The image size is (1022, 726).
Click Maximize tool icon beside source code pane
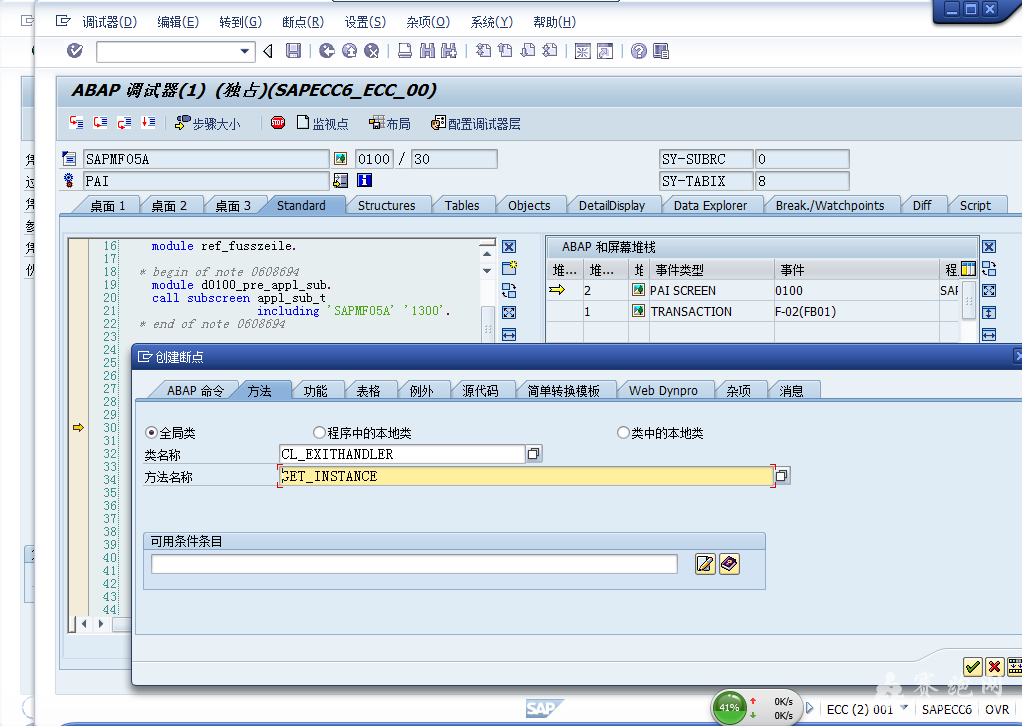509,312
